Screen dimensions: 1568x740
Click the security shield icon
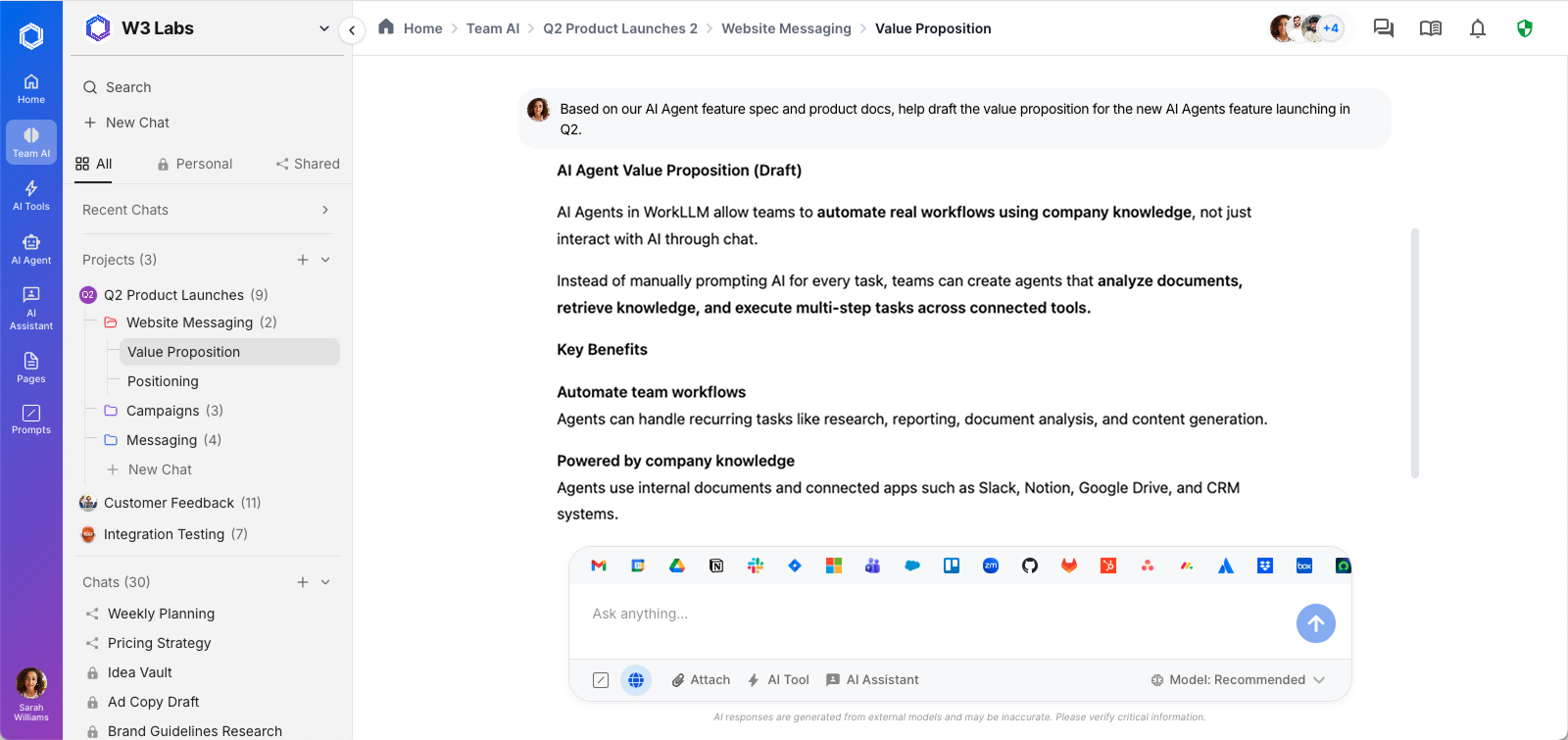tap(1524, 28)
